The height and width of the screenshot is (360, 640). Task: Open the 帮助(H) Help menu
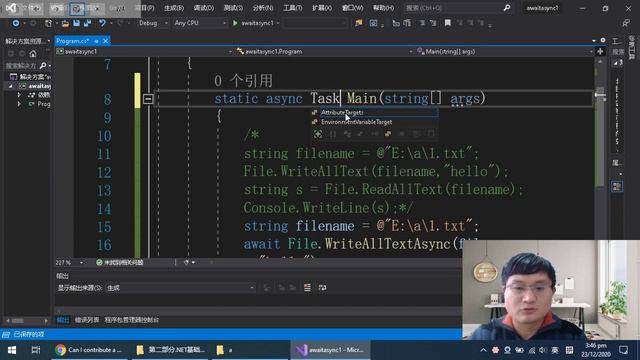(383, 8)
